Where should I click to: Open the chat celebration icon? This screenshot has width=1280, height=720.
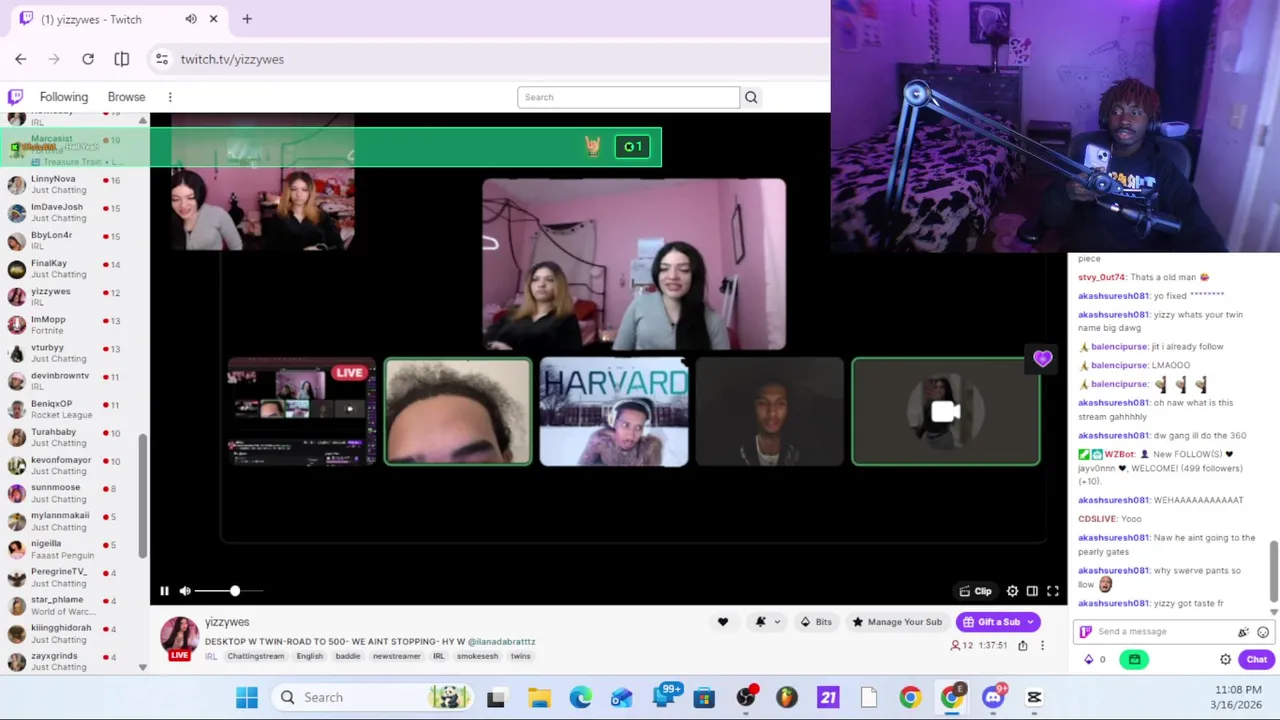[x=1243, y=632]
